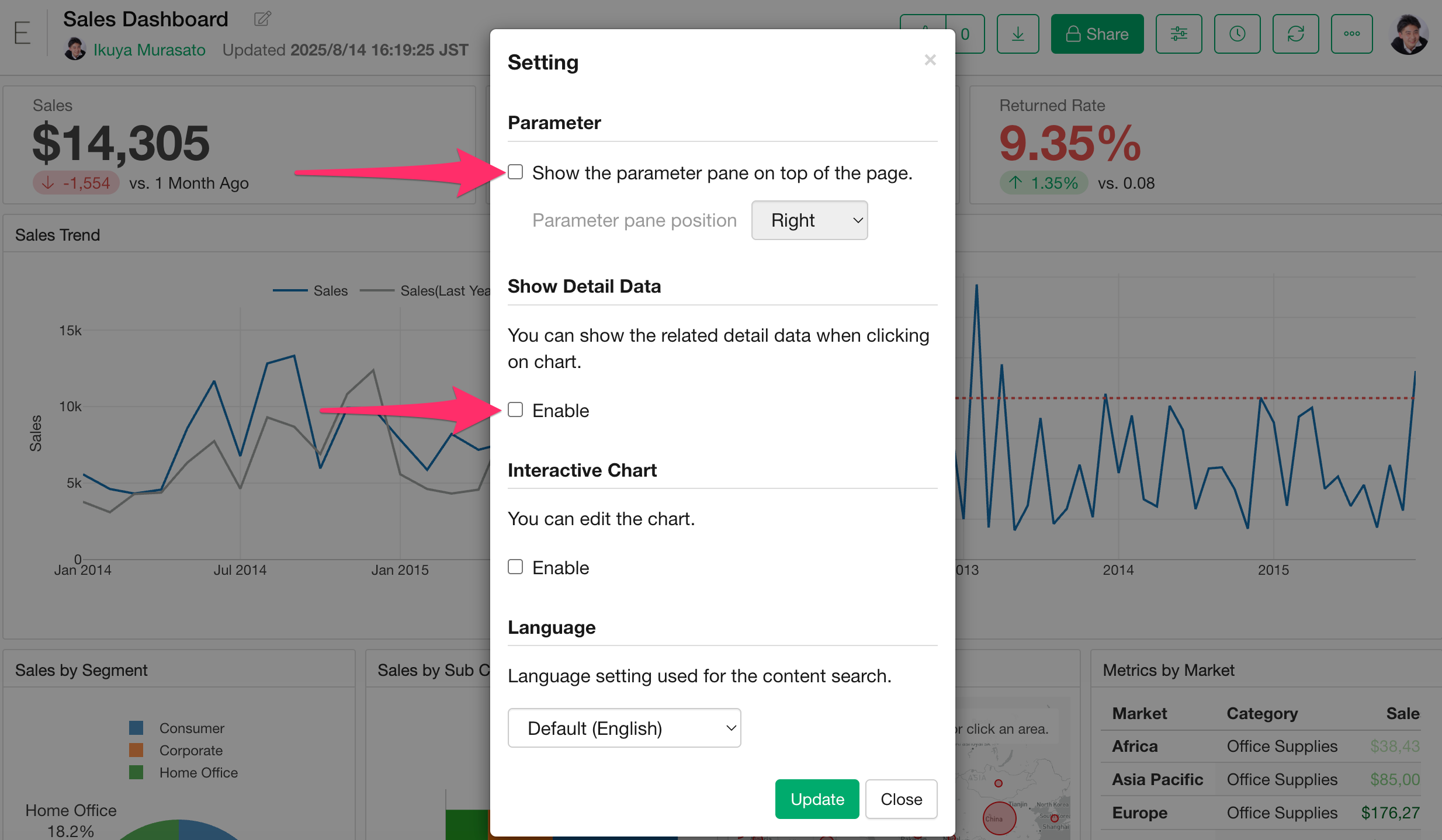This screenshot has width=1442, height=840.
Task: Open the user profile avatar
Action: click(1409, 34)
